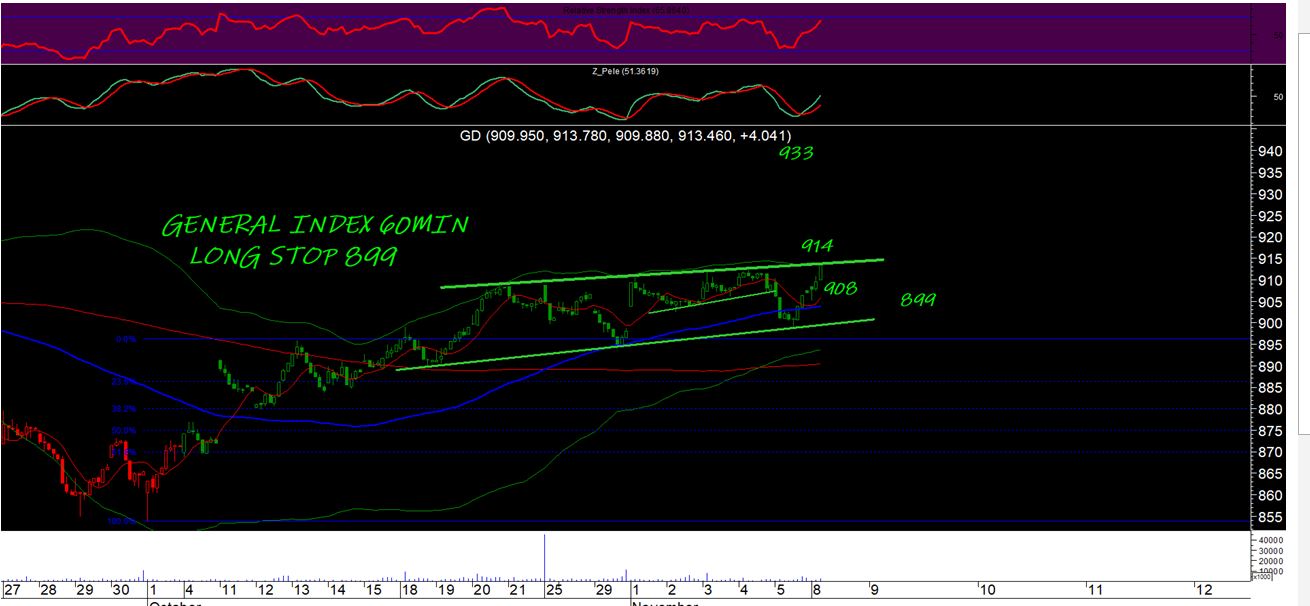1310x606 pixels.
Task: Select the GENERAL INDEX 60MIN text annotation
Action: click(x=314, y=225)
